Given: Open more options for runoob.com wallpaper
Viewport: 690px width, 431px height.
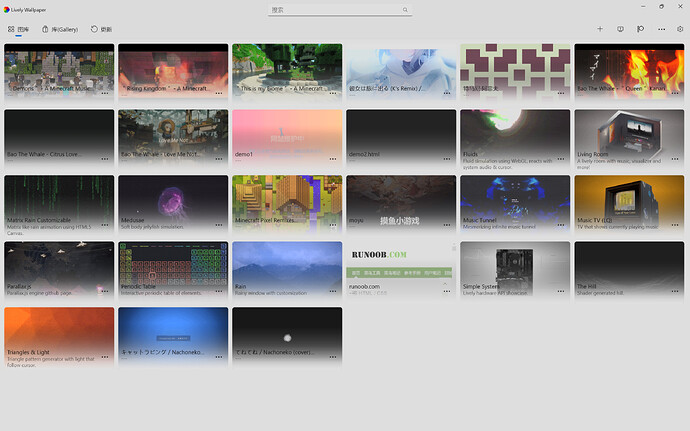Looking at the screenshot, I should click(447, 291).
